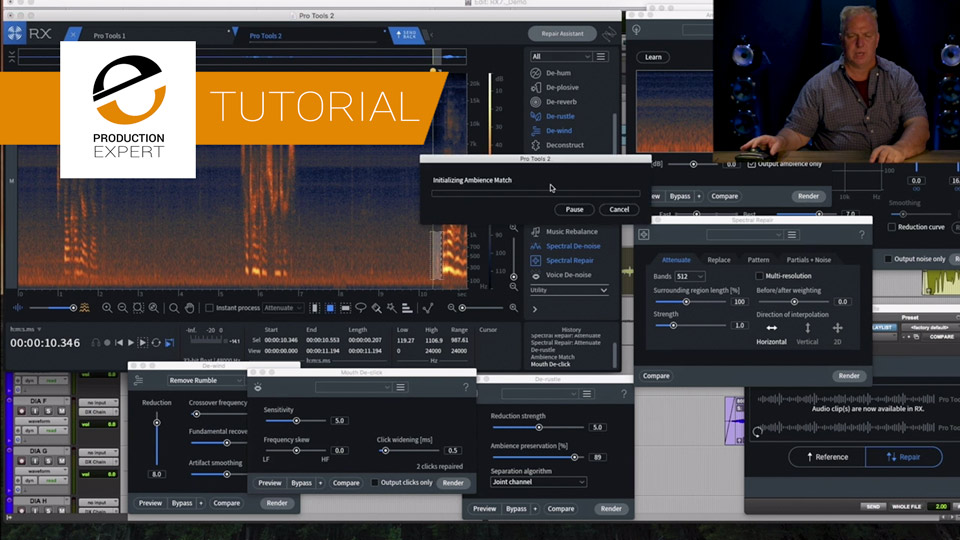The image size is (960, 540).
Task: Select the Spectral De-noise module icon
Action: click(536, 246)
